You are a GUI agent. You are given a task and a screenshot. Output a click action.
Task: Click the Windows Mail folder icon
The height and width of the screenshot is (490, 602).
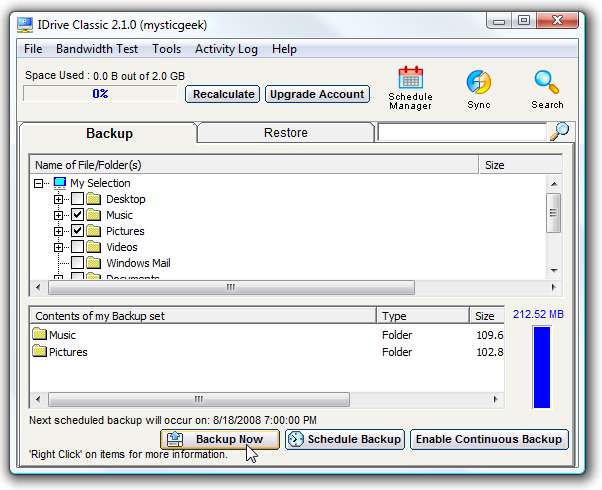(x=93, y=263)
